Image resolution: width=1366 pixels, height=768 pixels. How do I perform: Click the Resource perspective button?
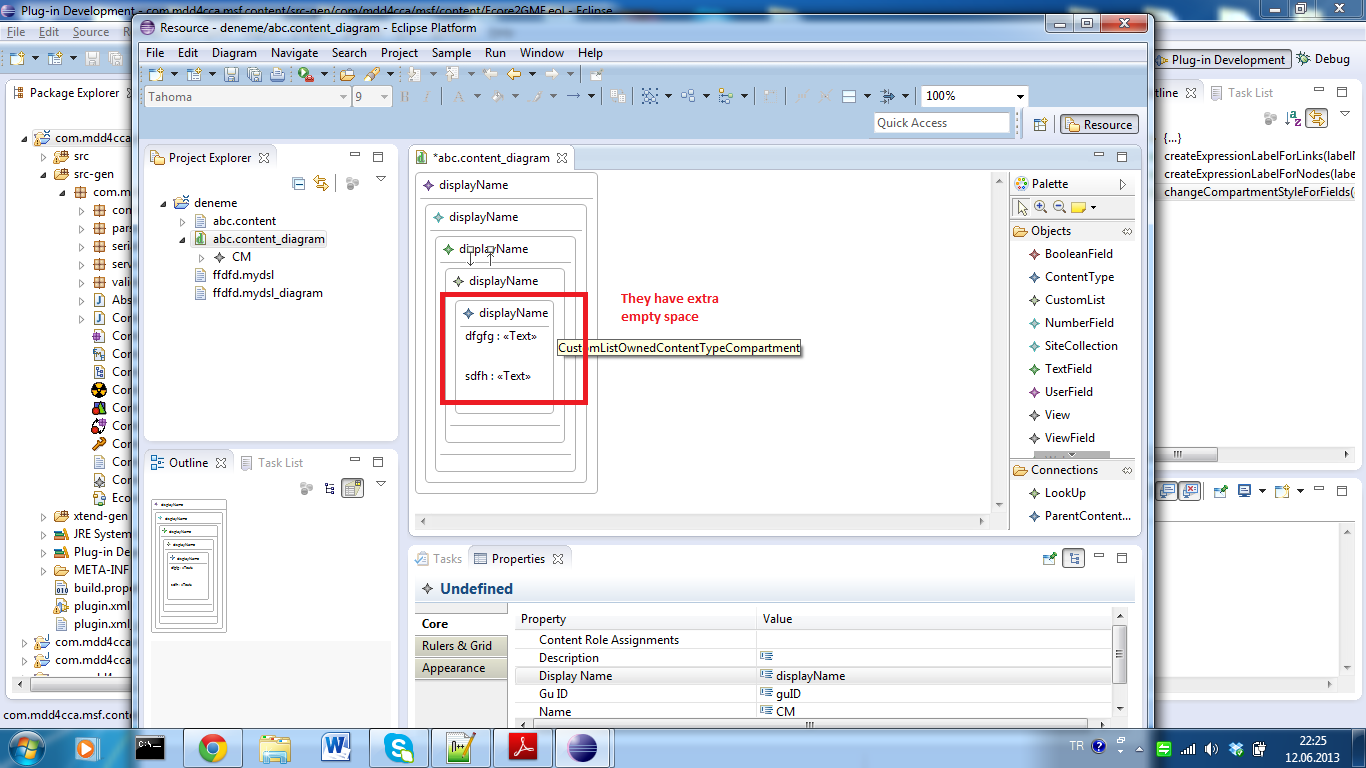(x=1099, y=124)
